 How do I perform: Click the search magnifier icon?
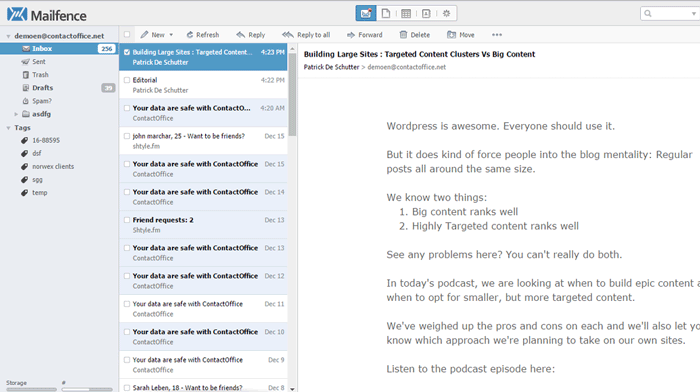click(648, 13)
